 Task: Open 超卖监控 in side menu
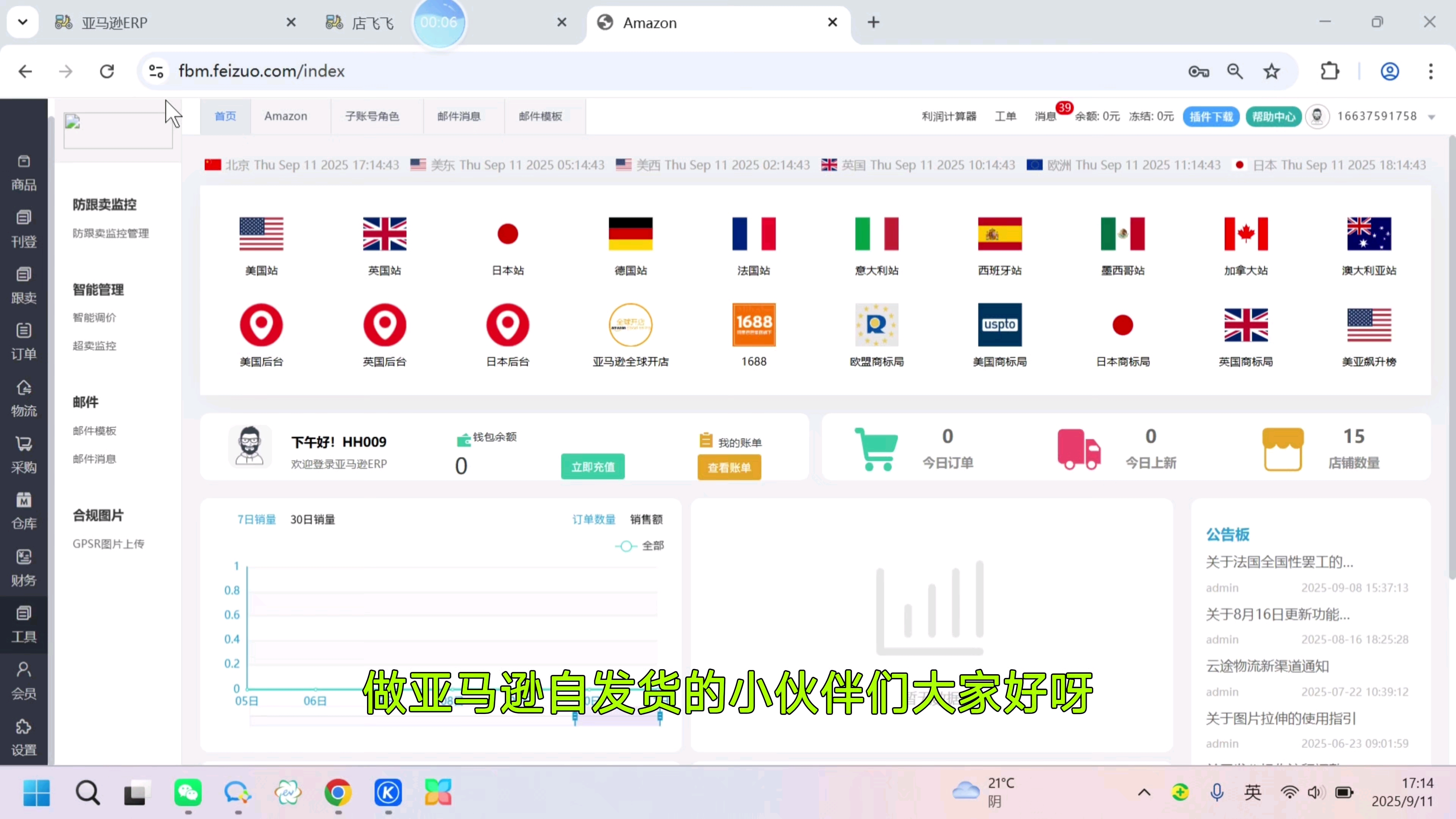click(94, 346)
